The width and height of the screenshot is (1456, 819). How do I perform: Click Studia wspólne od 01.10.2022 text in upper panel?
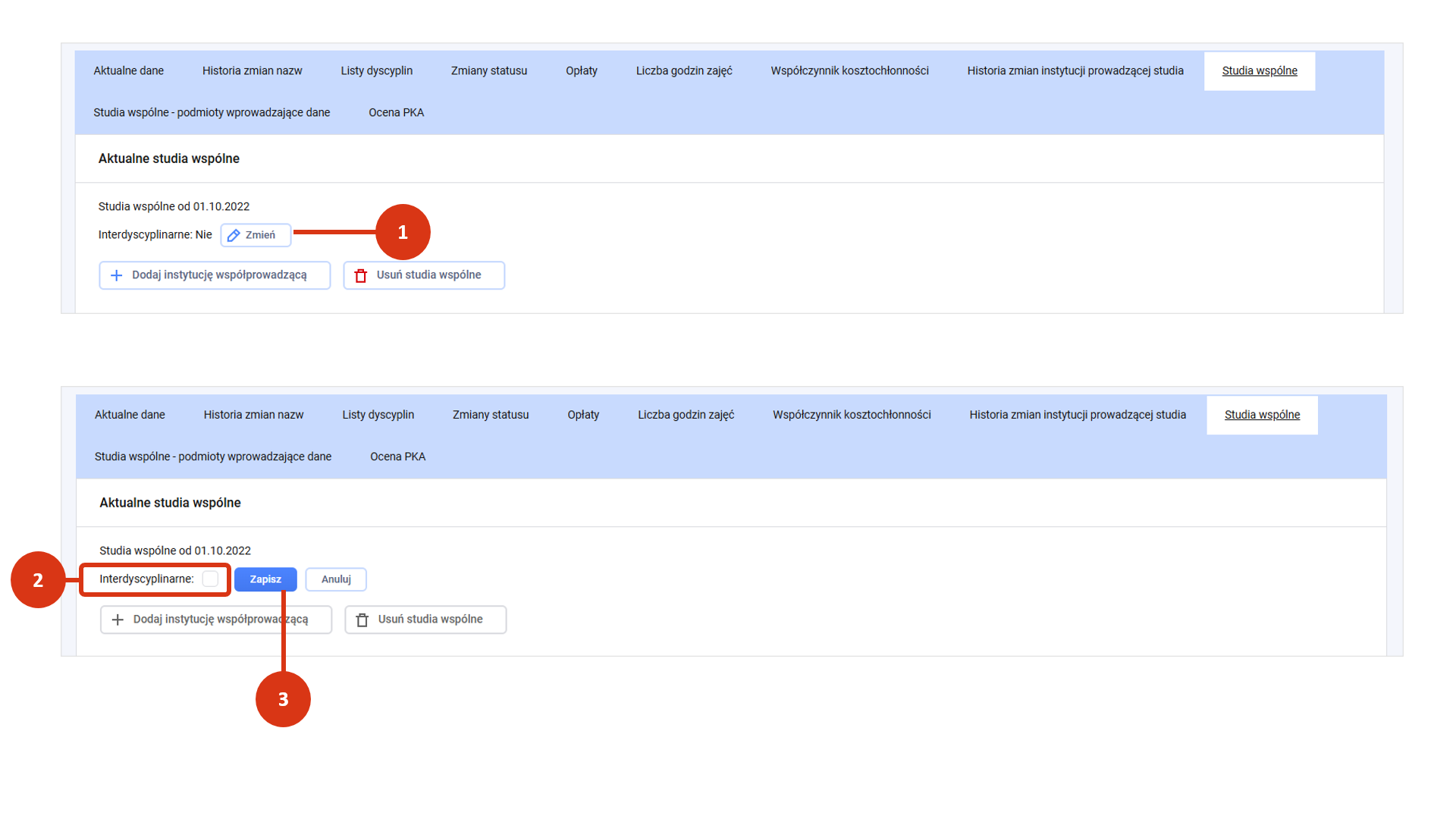(174, 206)
